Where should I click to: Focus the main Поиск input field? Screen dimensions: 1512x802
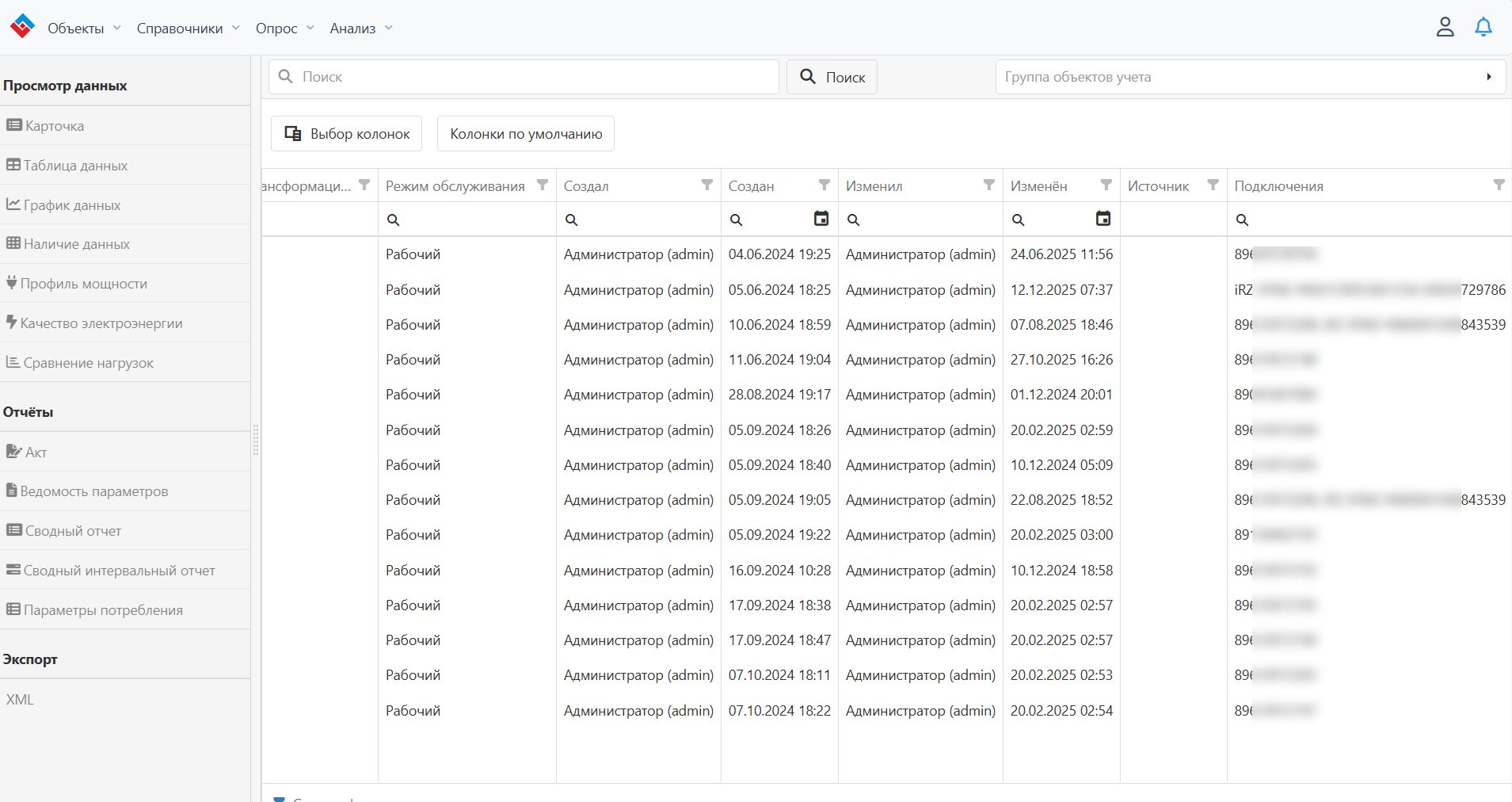click(531, 77)
